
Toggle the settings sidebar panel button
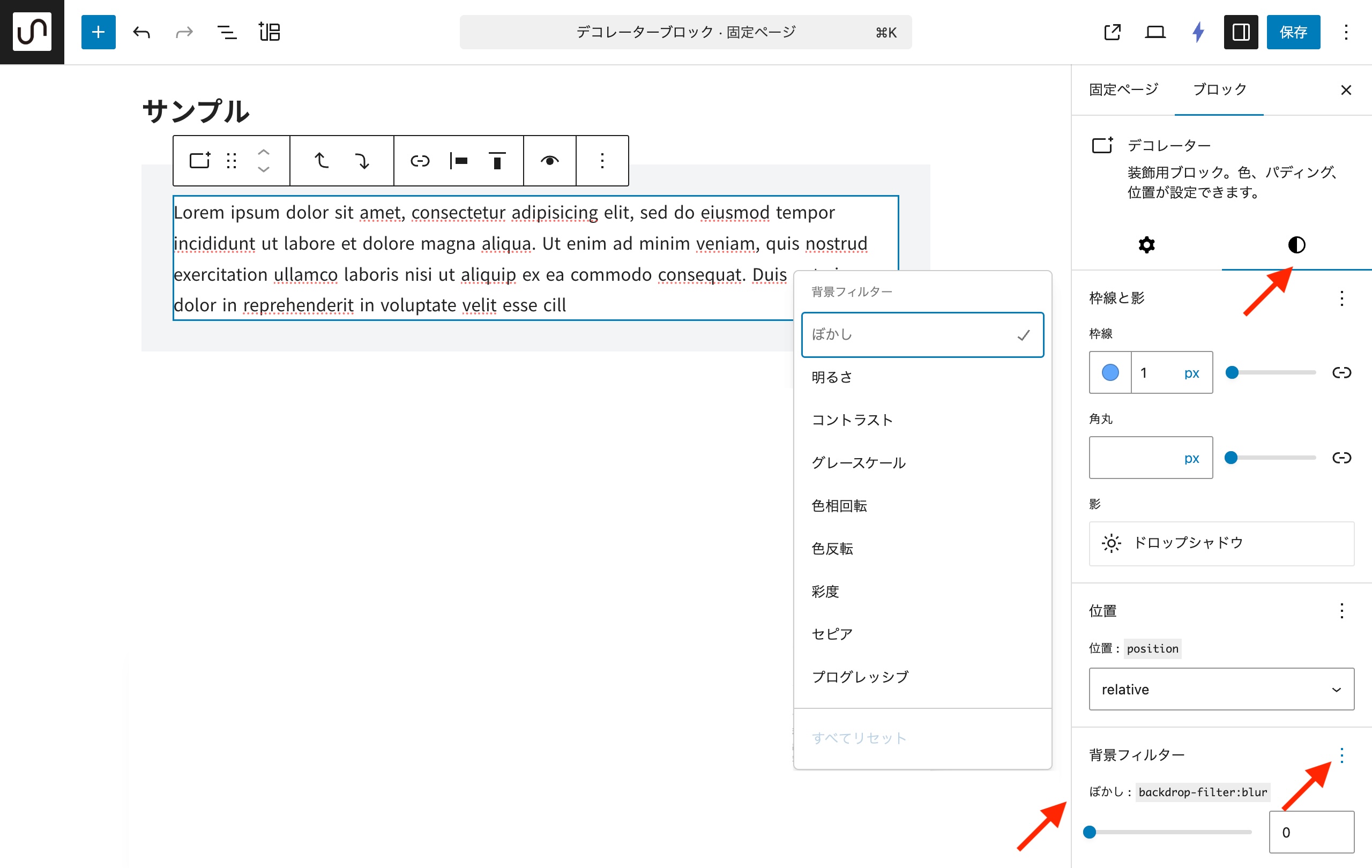point(1240,32)
